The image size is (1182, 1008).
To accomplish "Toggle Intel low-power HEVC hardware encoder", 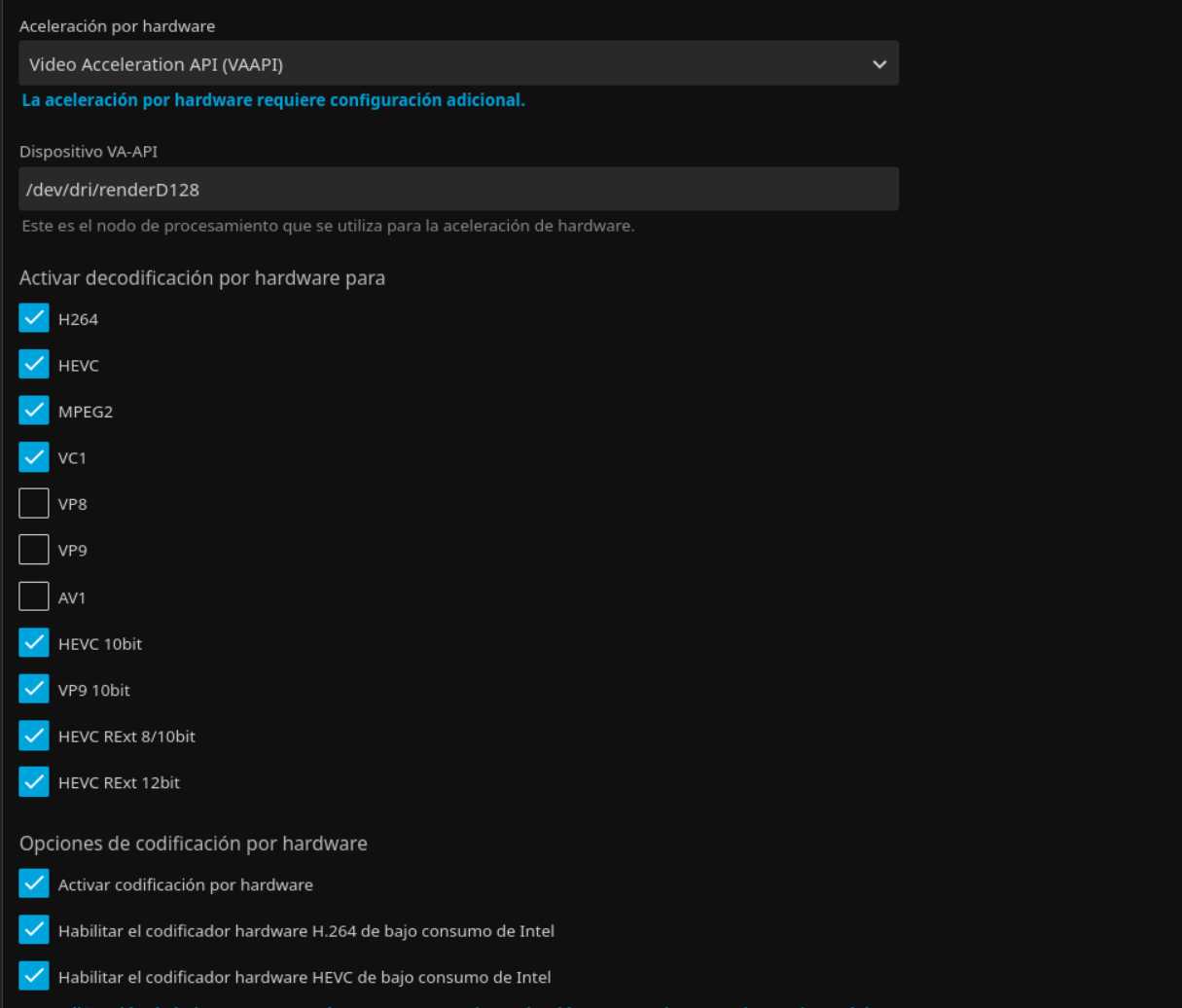I will pos(34,977).
